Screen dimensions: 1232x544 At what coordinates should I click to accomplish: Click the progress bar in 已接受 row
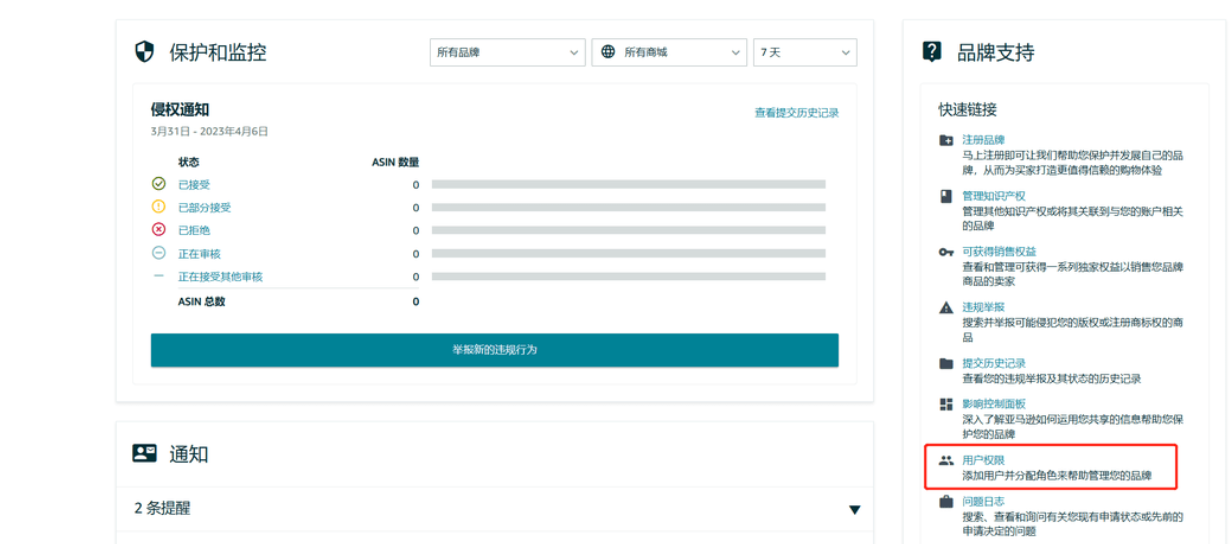tap(628, 185)
